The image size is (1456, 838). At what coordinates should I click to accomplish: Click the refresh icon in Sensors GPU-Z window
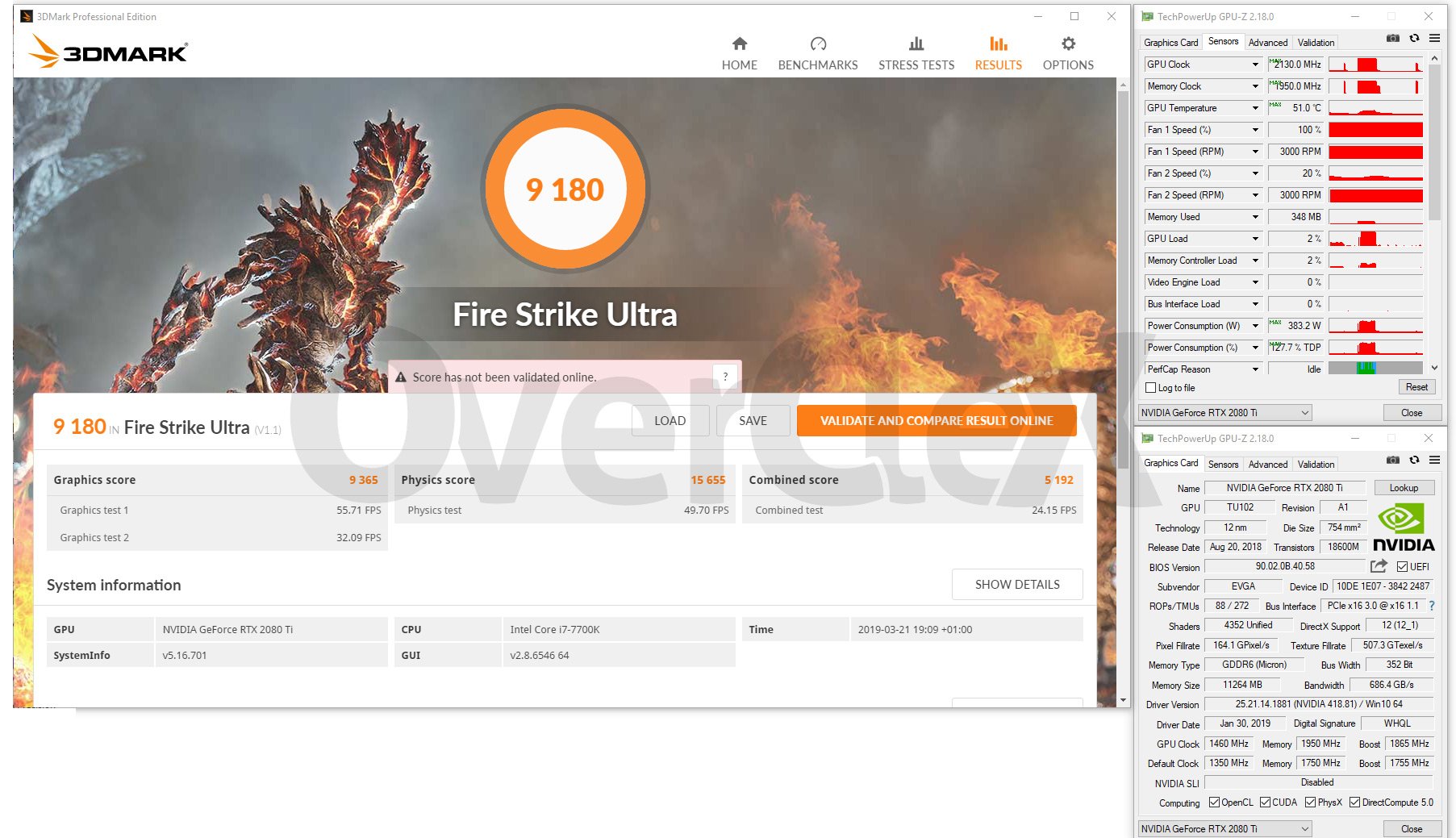(1414, 38)
